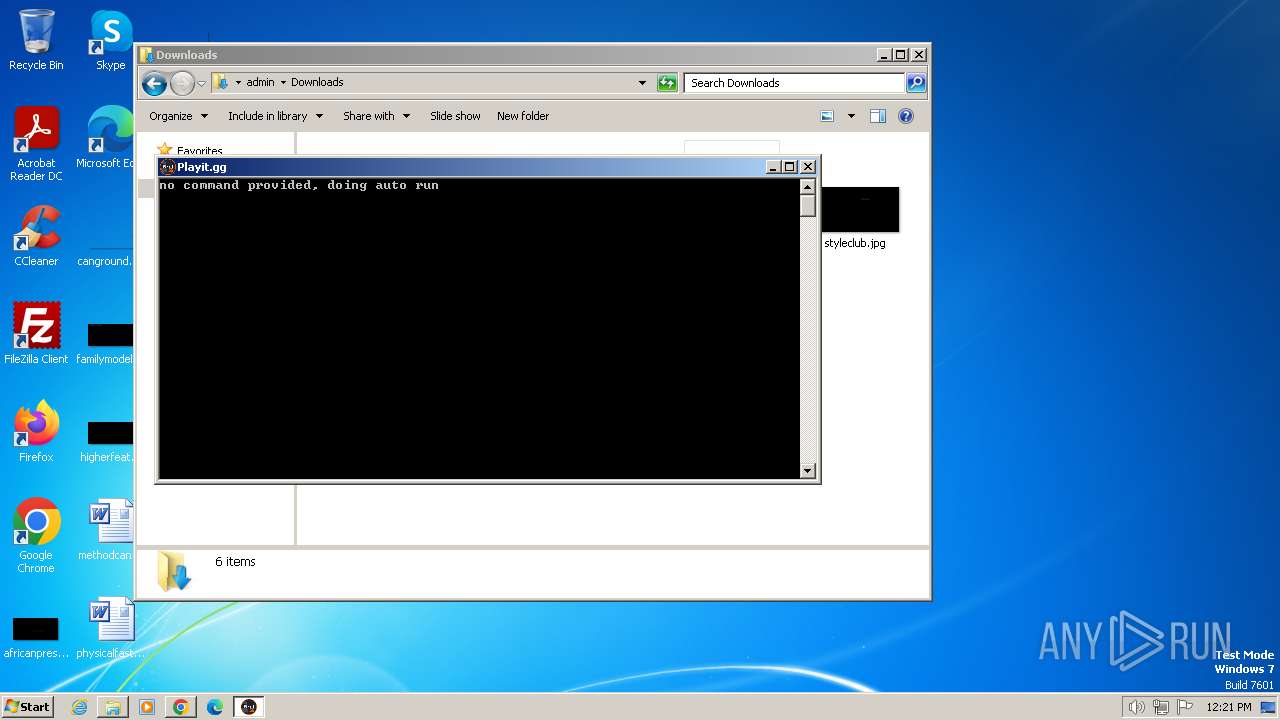The width and height of the screenshot is (1280, 720).
Task: Toggle the preview pane in Downloads window
Action: pos(878,116)
